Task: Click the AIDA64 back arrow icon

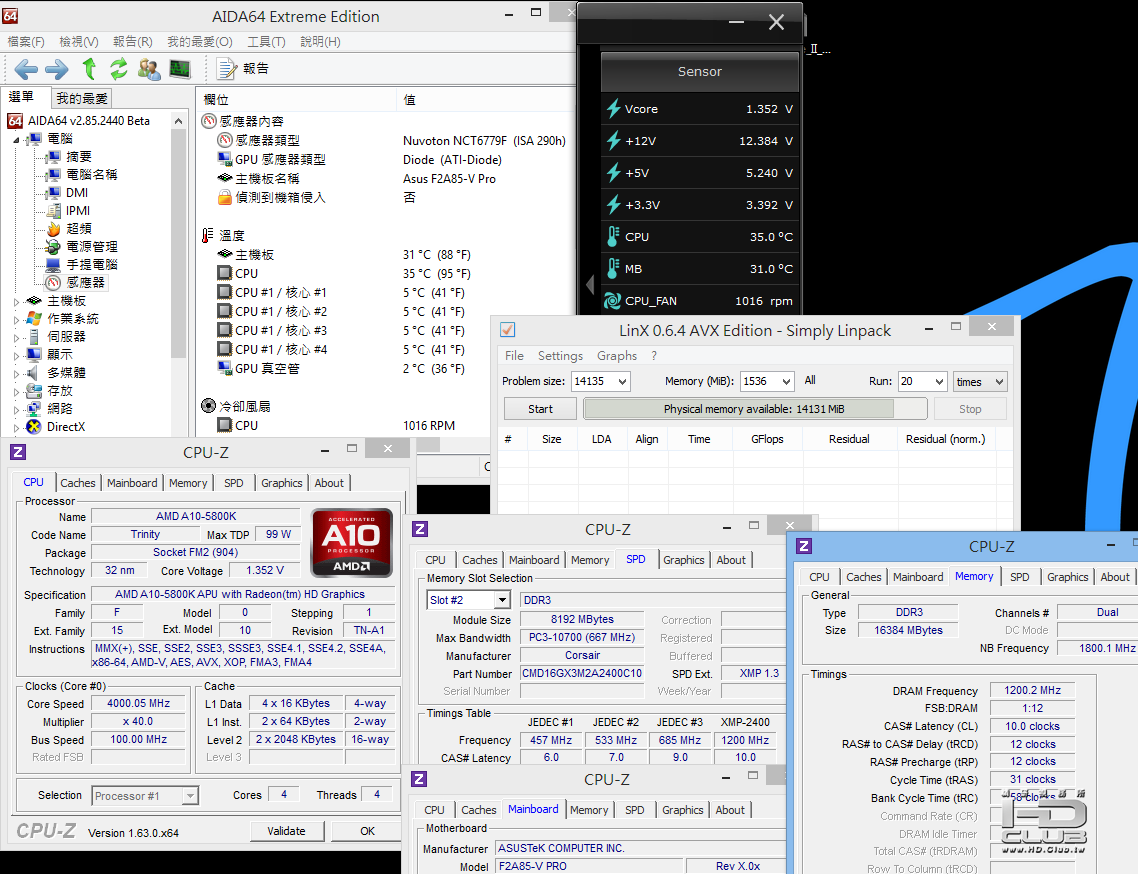Action: (26, 69)
